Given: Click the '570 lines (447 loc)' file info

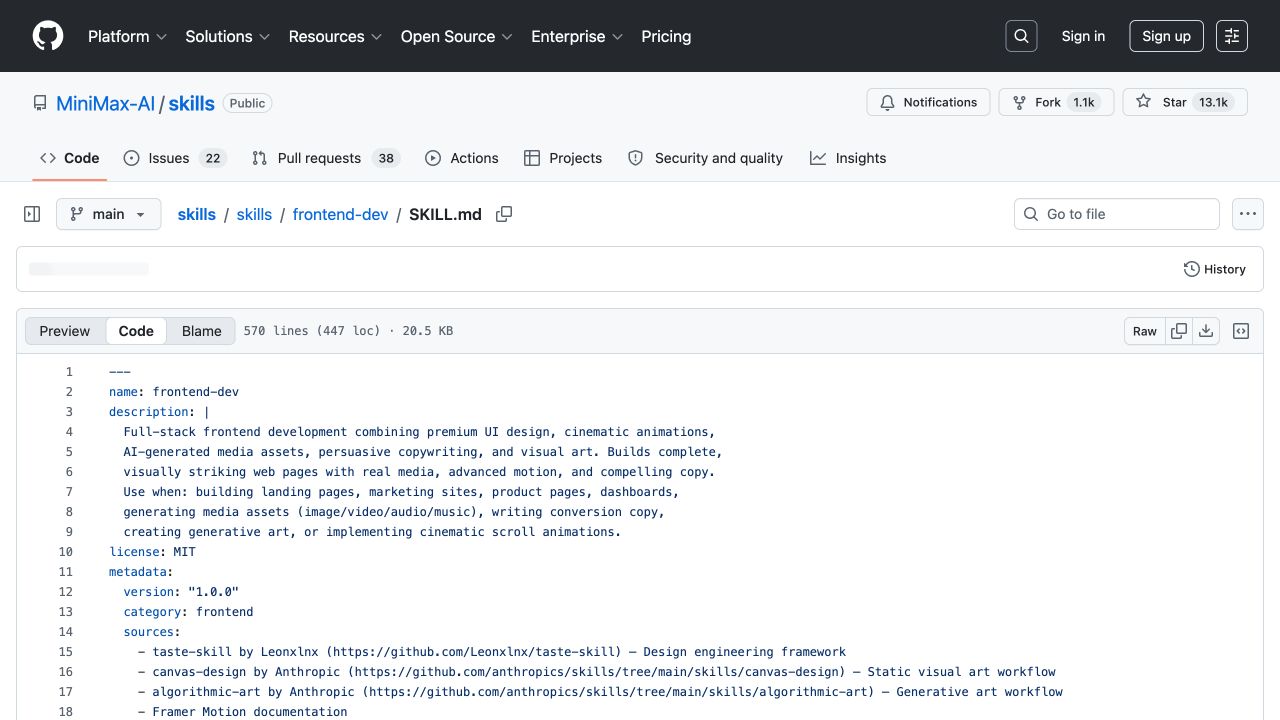Looking at the screenshot, I should [312, 331].
